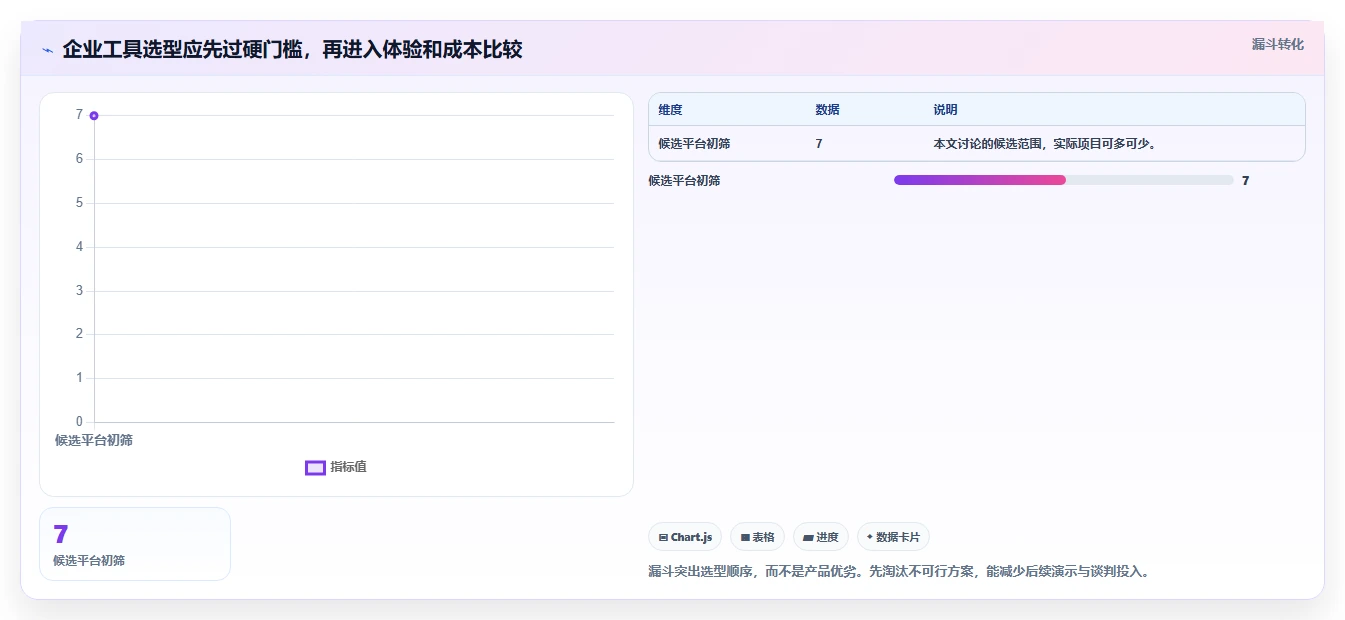Toggle the 指标值 legend color box
This screenshot has height=620, width=1345.
click(x=315, y=467)
